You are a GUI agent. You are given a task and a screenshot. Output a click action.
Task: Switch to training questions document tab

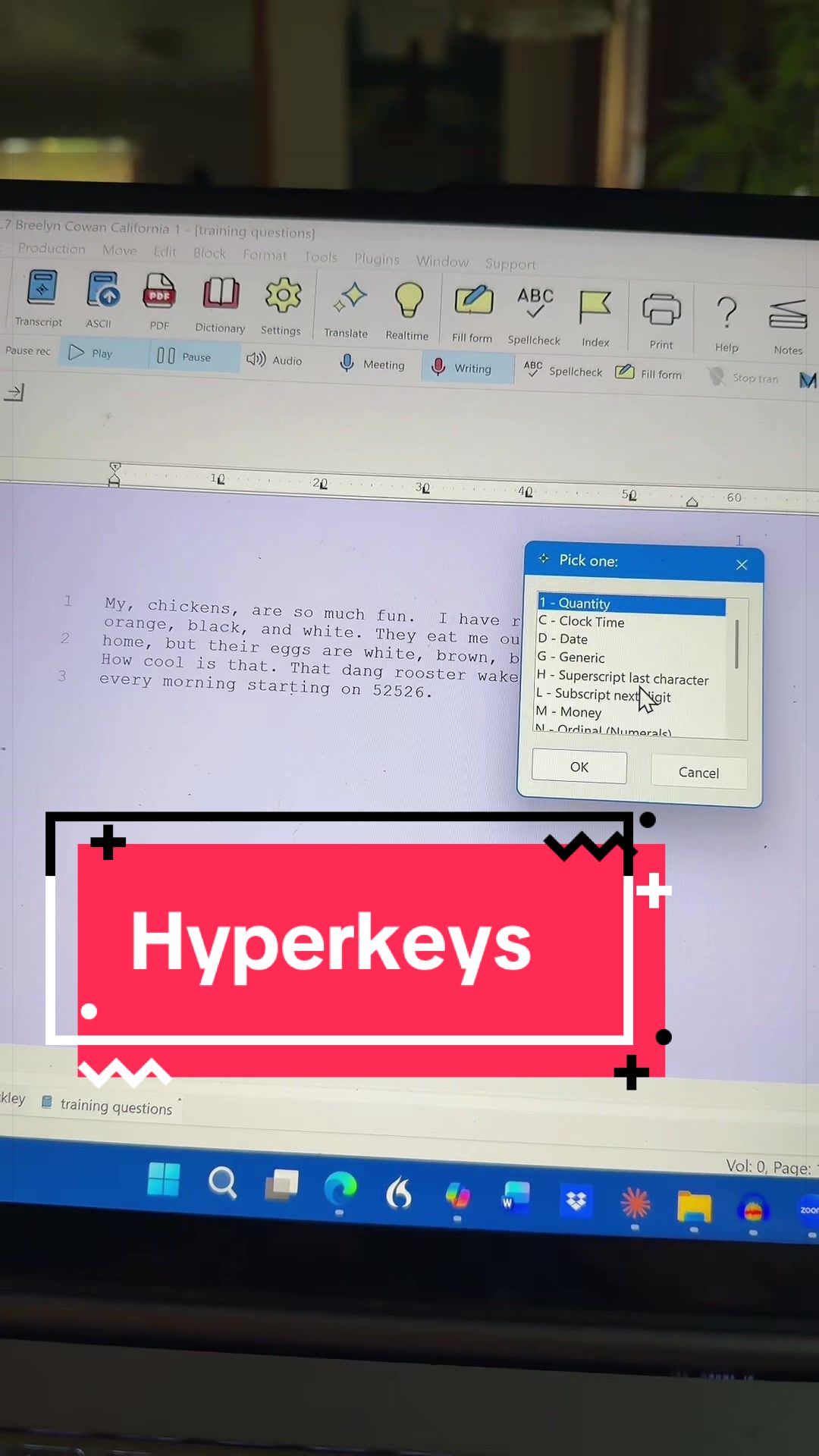(x=108, y=1105)
